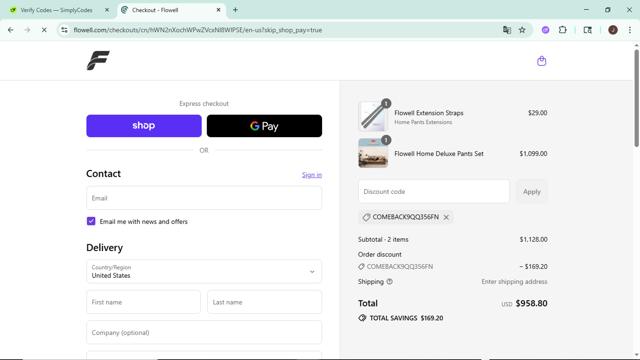
Task: Pay with the Shop Pay button
Action: [144, 126]
